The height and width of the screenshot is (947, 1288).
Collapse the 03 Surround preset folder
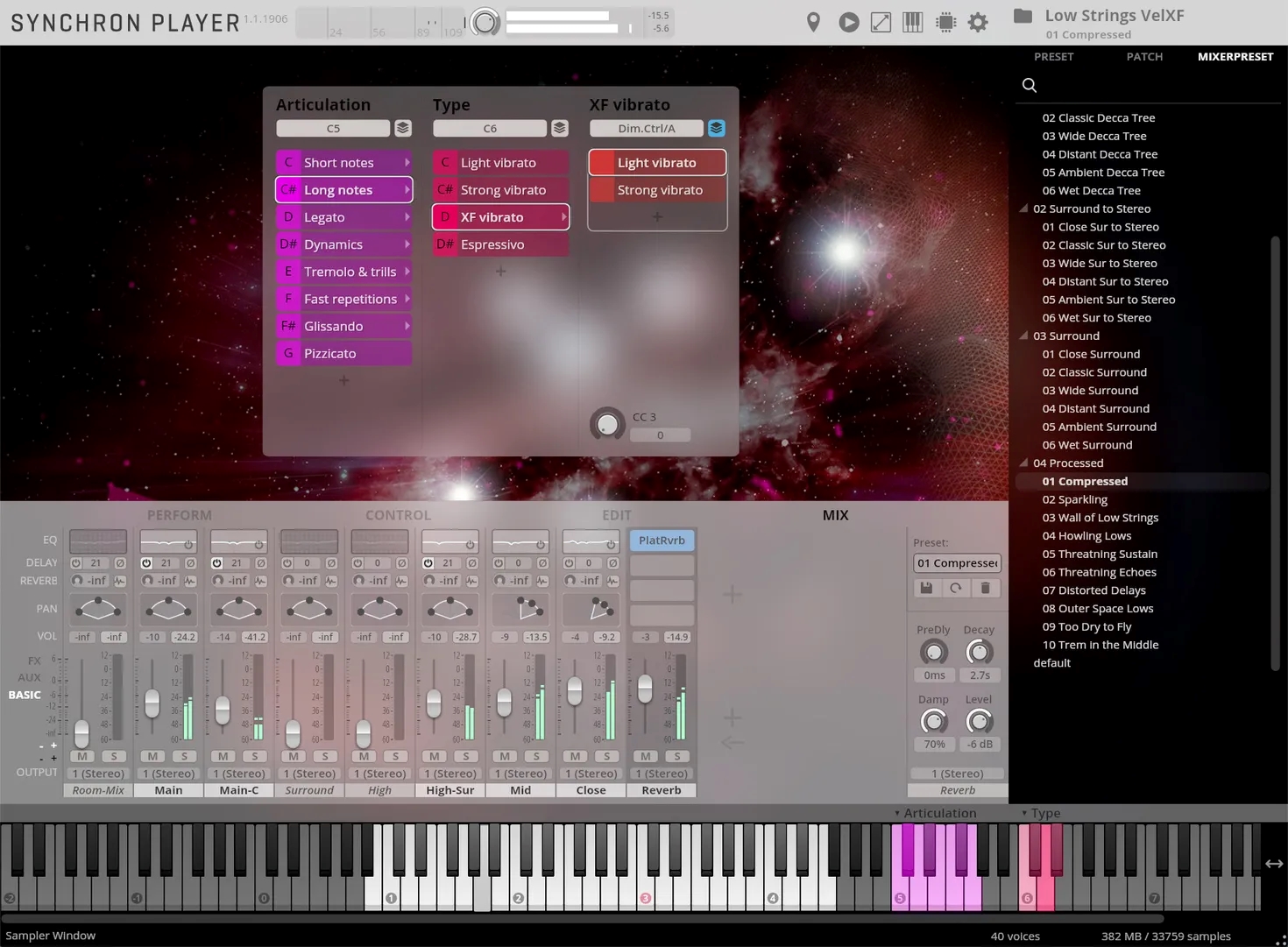click(x=1023, y=336)
